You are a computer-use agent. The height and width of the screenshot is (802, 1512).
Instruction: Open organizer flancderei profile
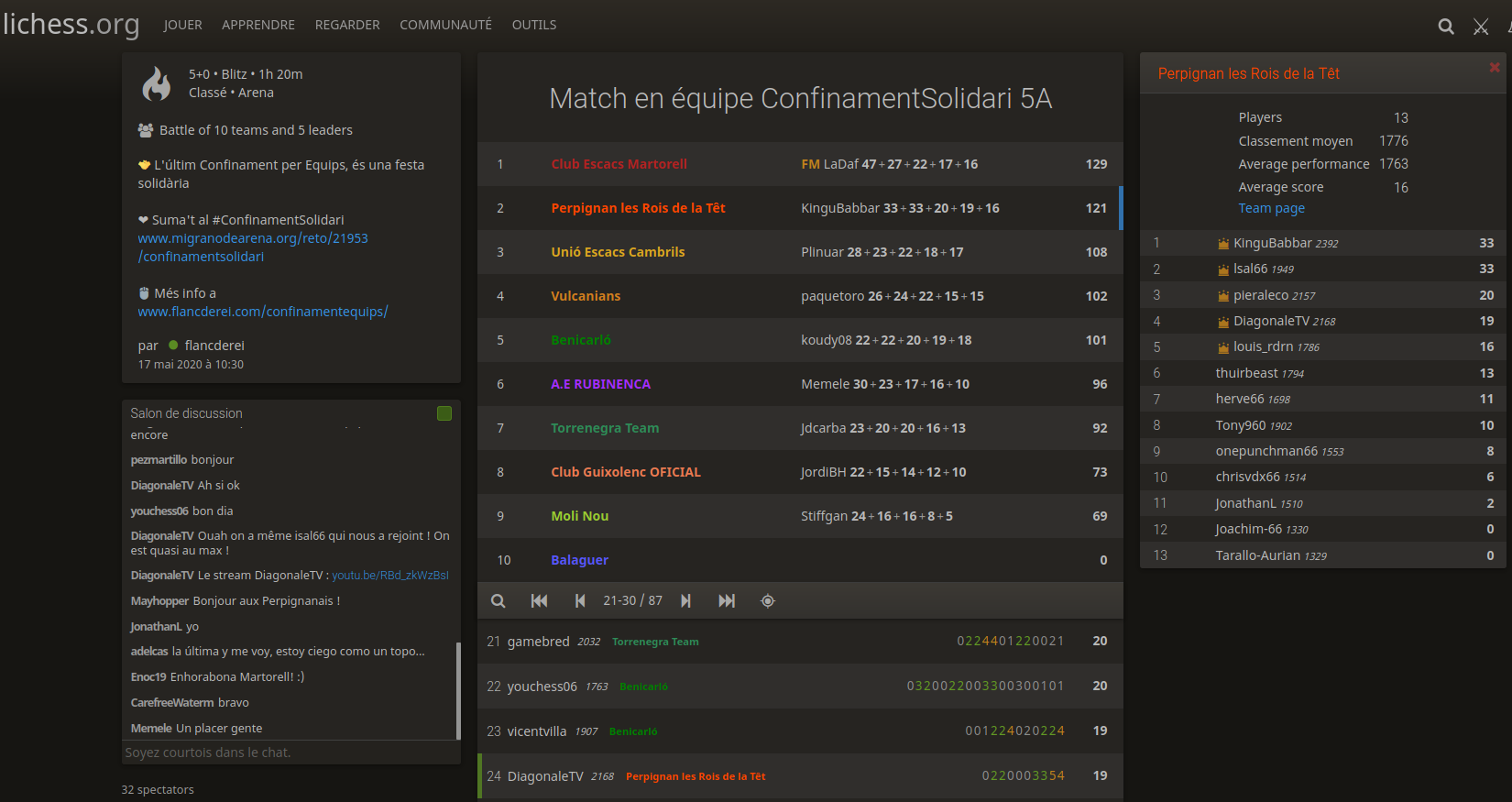214,346
